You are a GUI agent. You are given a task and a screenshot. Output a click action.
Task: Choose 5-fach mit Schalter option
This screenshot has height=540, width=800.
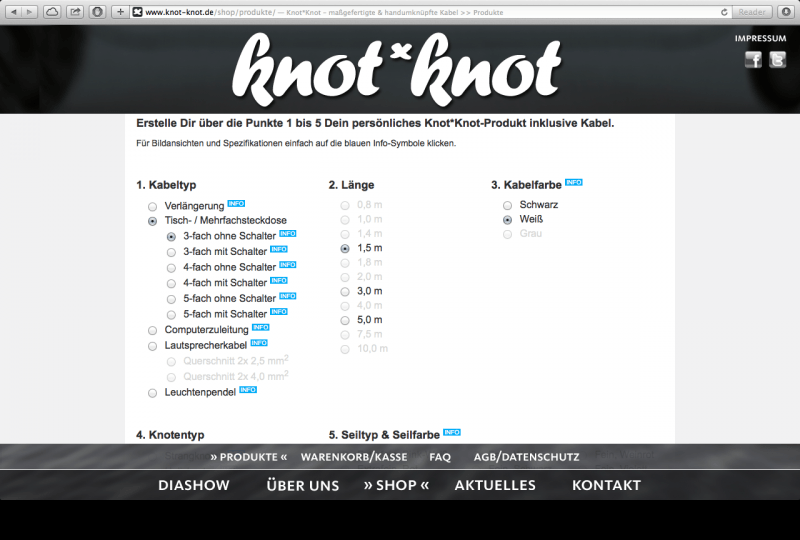[171, 315]
